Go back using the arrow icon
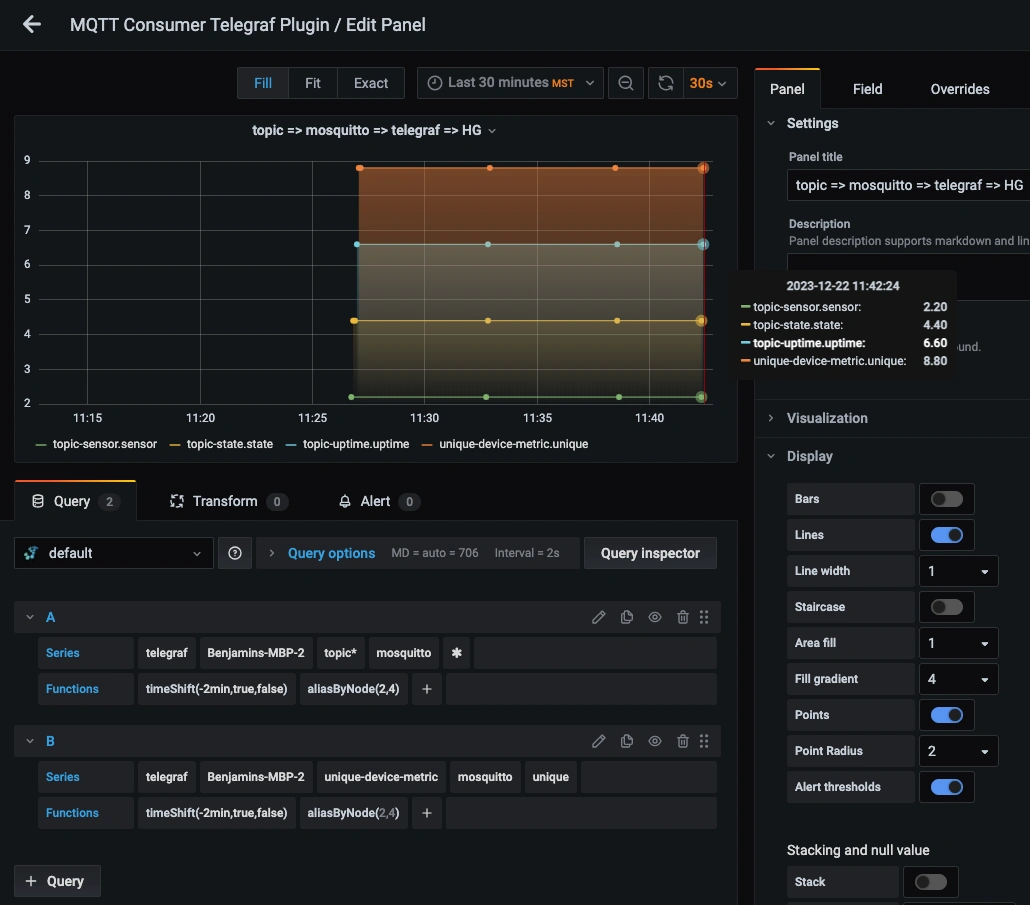Viewport: 1030px width, 905px height. tap(32, 25)
